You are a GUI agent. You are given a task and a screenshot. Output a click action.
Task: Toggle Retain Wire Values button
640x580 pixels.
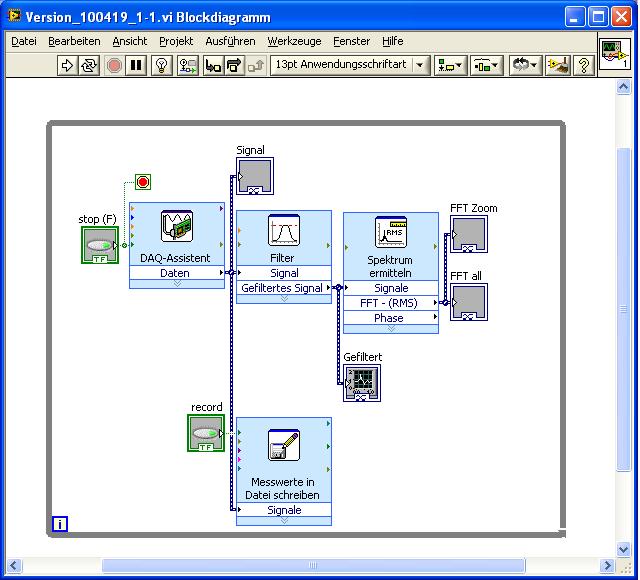[188, 65]
